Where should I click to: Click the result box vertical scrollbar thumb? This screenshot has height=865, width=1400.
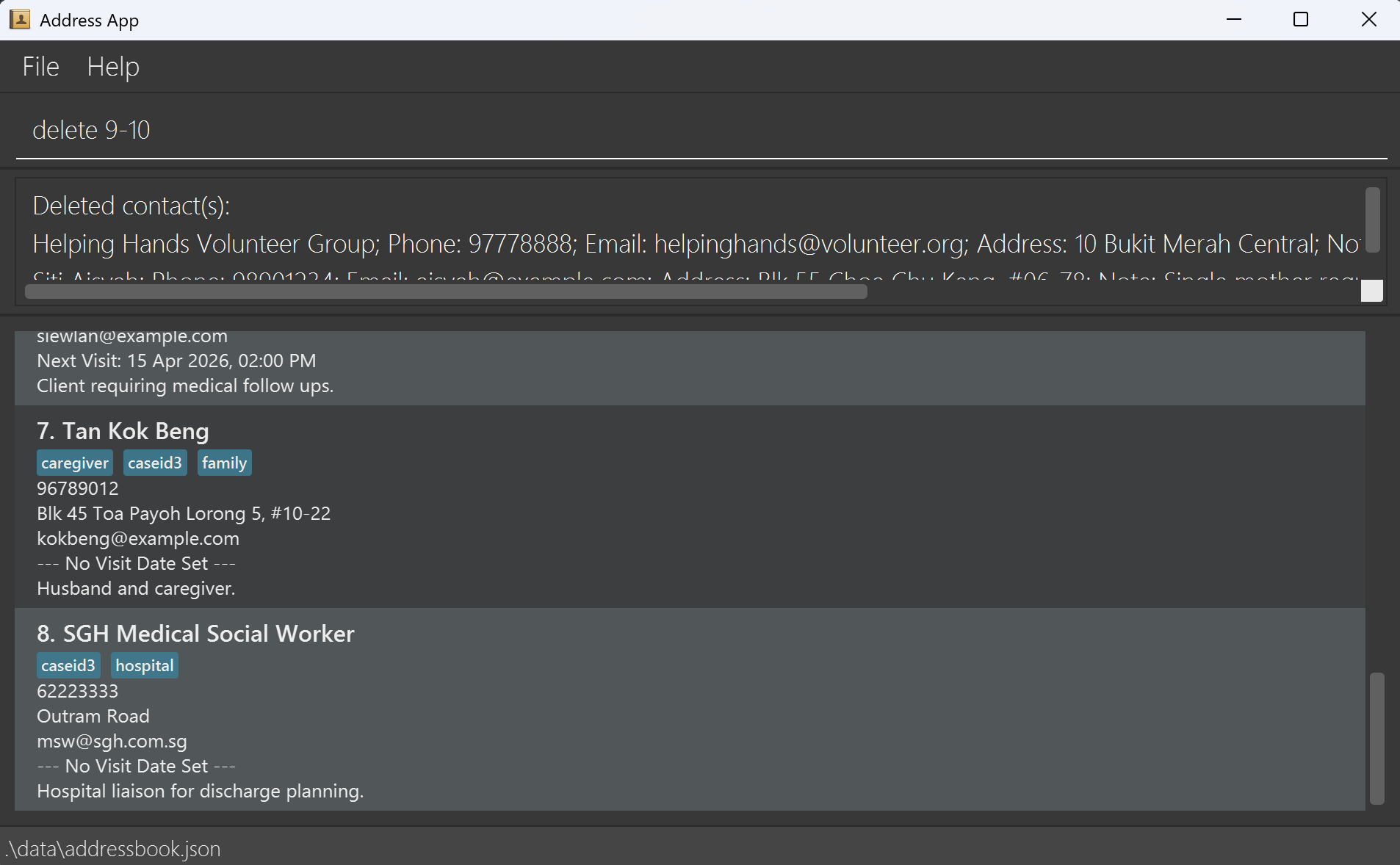[x=1372, y=220]
